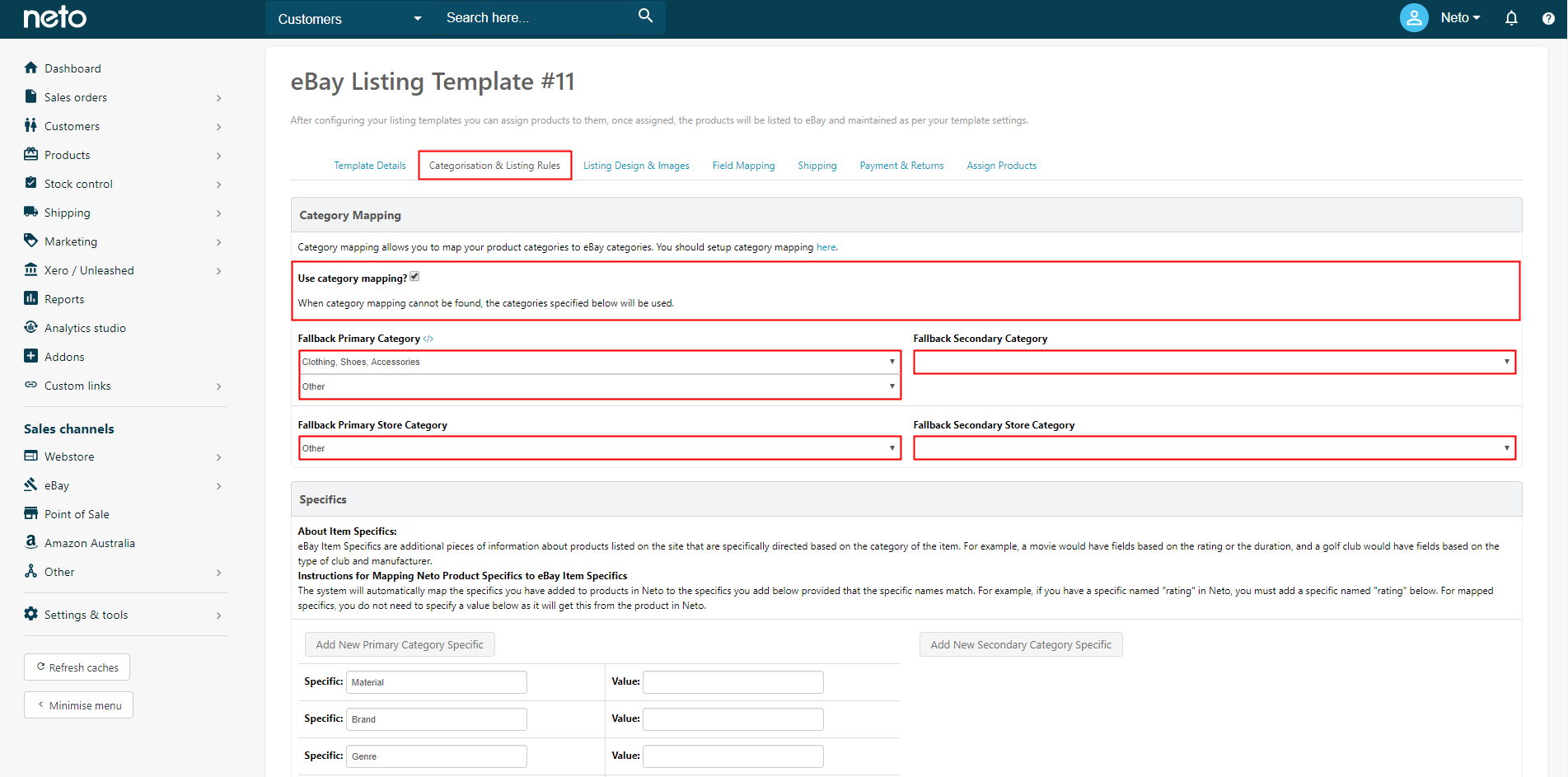Click the Minimise menu button

tap(79, 705)
